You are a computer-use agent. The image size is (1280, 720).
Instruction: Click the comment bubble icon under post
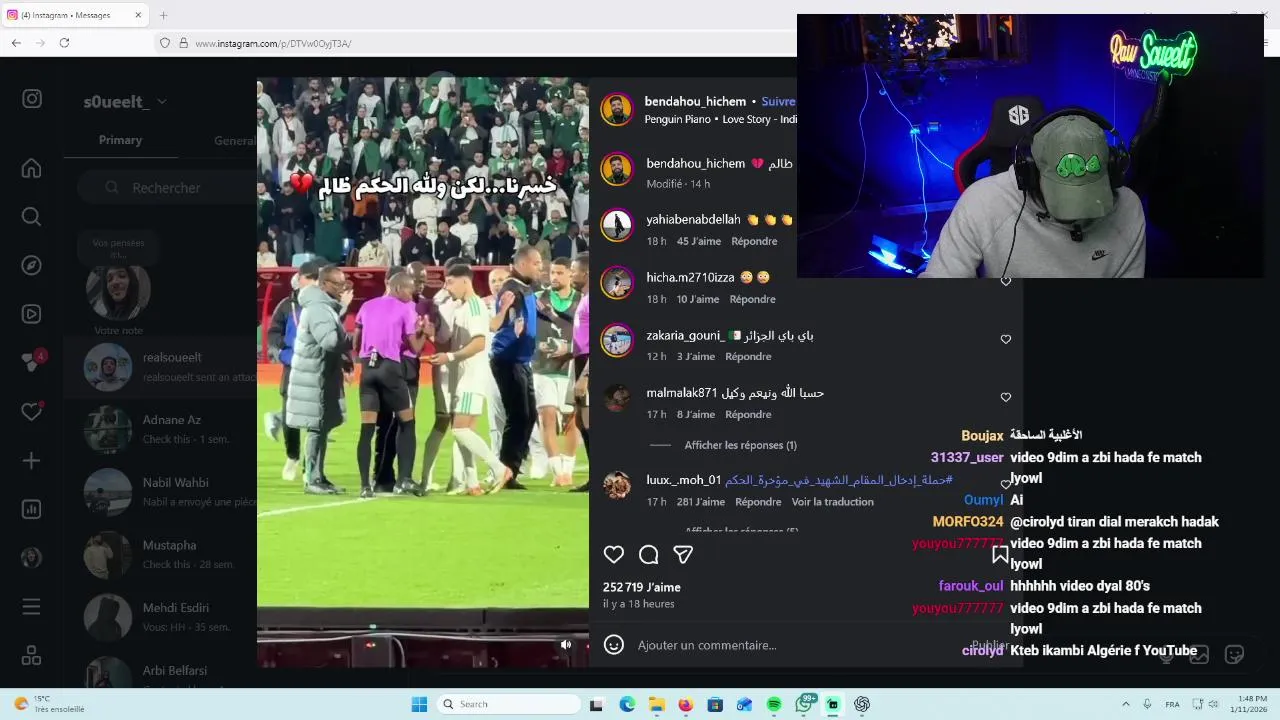point(649,555)
